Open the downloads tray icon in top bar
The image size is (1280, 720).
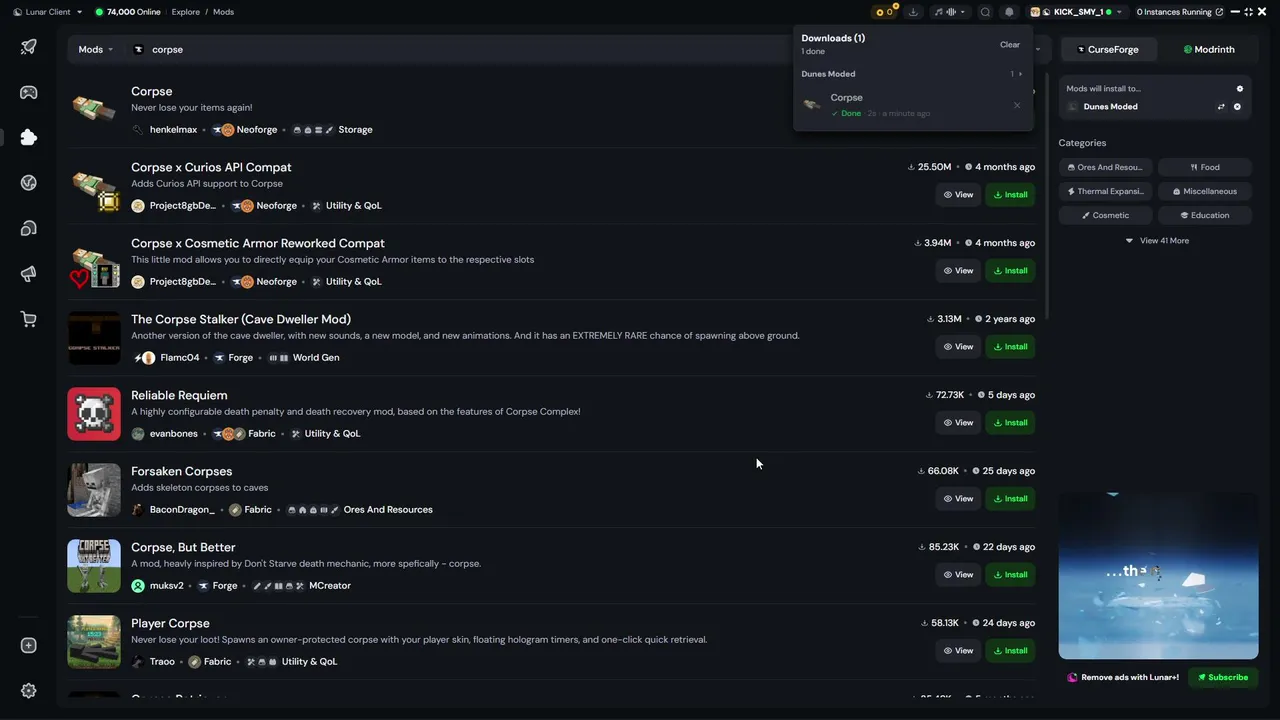(x=913, y=12)
